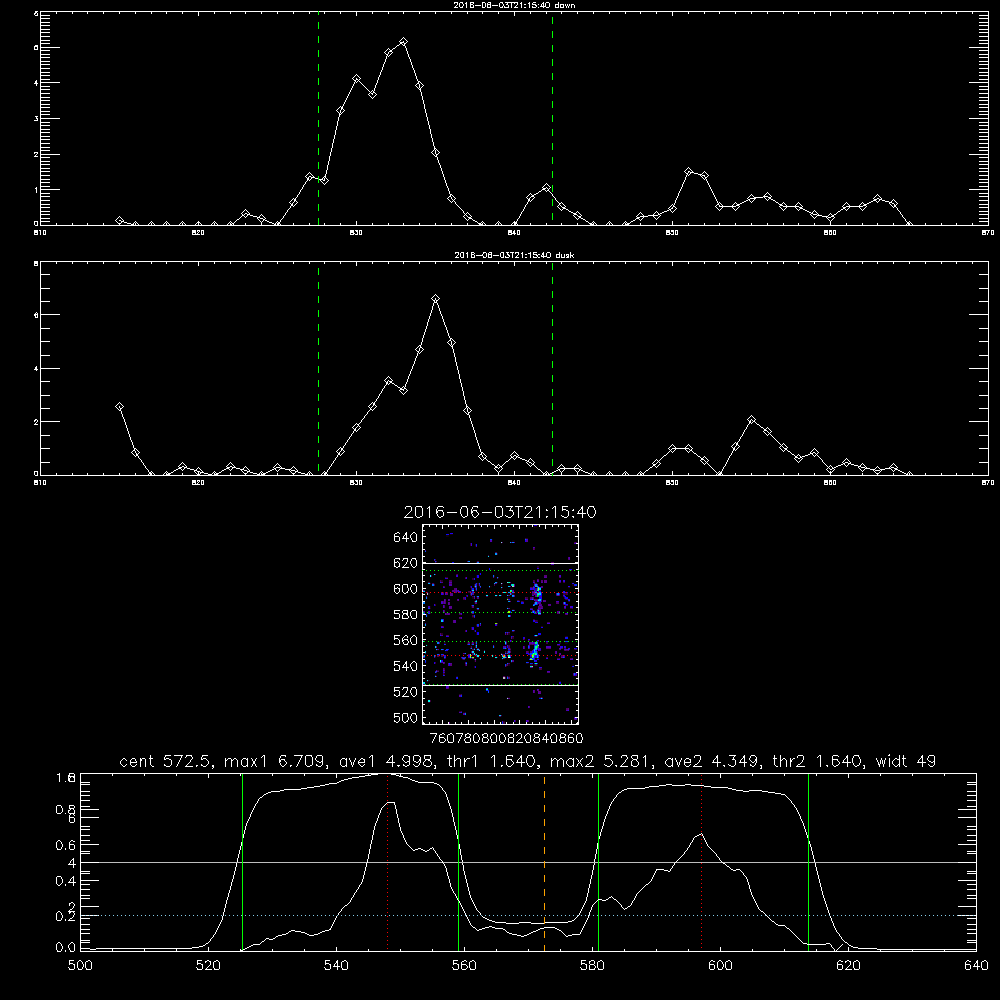This screenshot has height=1000, width=1000.
Task: Select the timestamp title above the color image
Action: (x=500, y=512)
